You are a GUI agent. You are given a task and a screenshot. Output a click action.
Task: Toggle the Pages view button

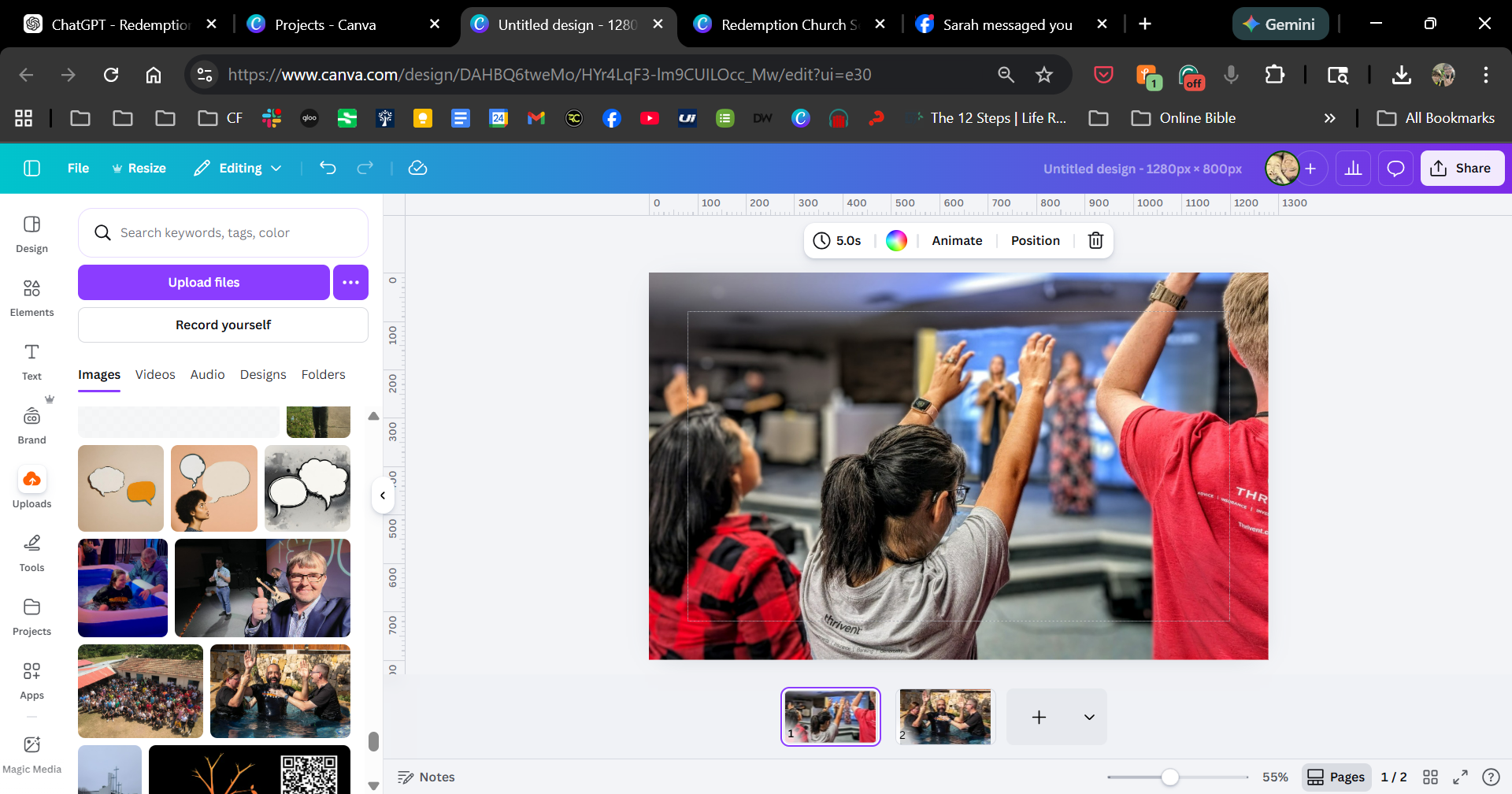[1336, 777]
